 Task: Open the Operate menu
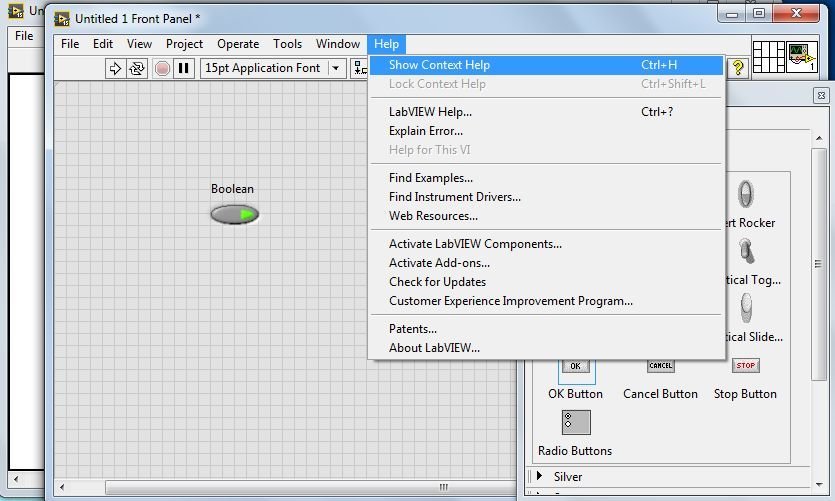click(238, 44)
